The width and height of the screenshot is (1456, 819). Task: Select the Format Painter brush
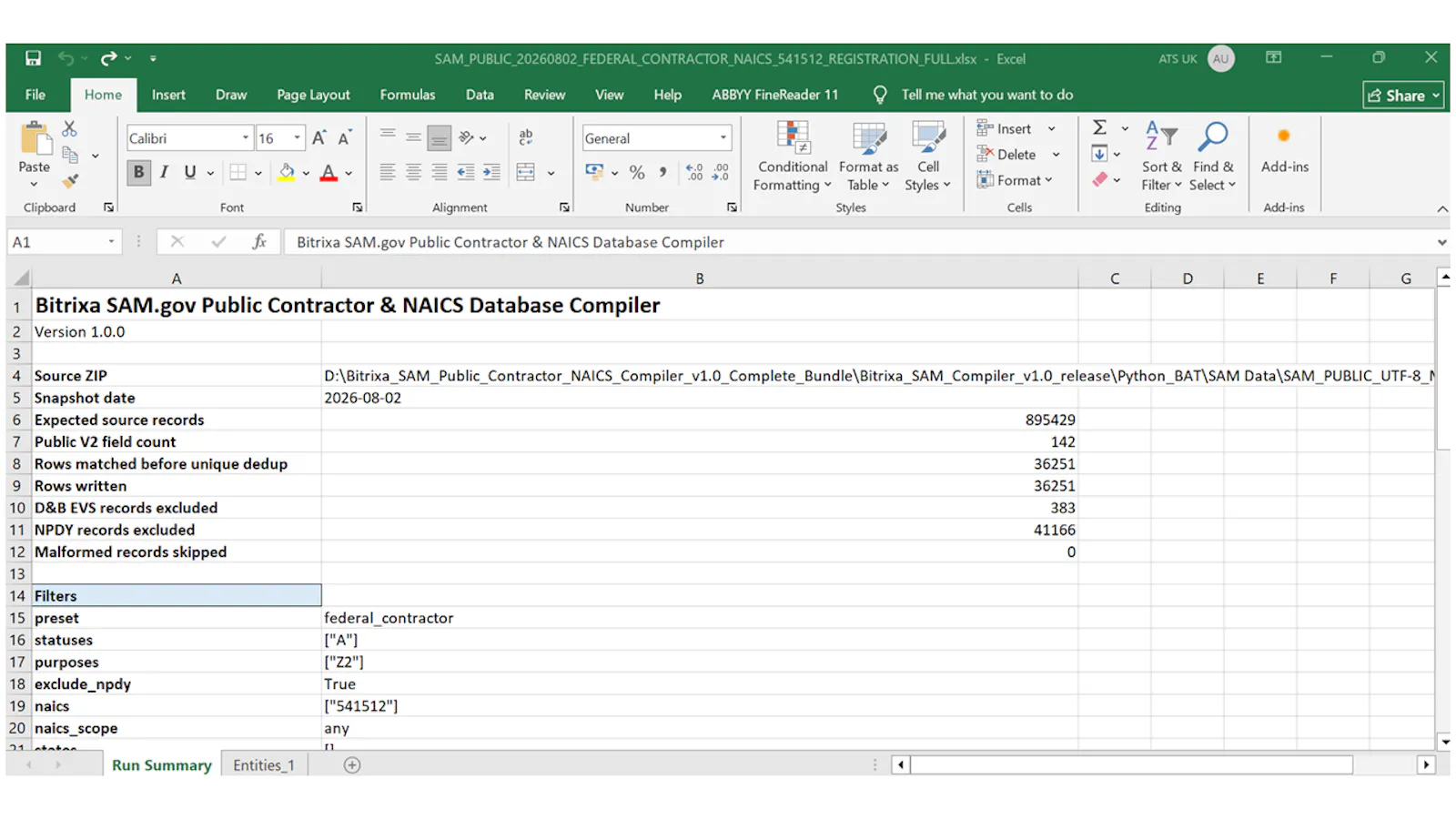point(70,181)
